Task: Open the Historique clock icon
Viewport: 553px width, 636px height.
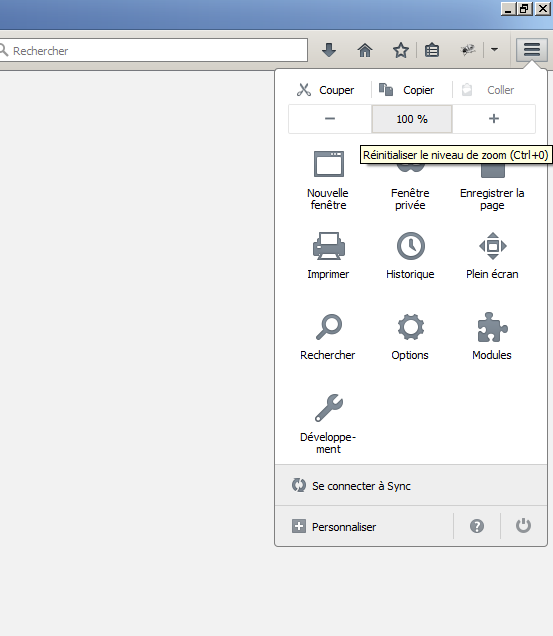Action: click(x=410, y=256)
